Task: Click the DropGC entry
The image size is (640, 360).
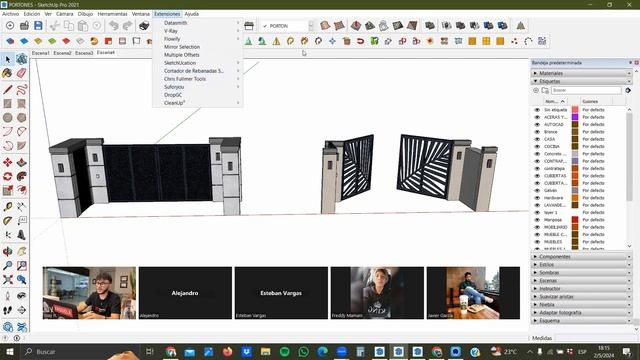Action: click(198, 95)
